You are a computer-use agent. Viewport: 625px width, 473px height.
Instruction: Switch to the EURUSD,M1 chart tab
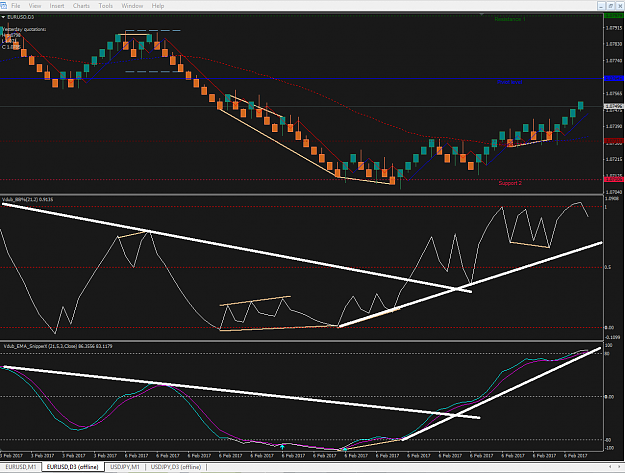(x=21, y=467)
